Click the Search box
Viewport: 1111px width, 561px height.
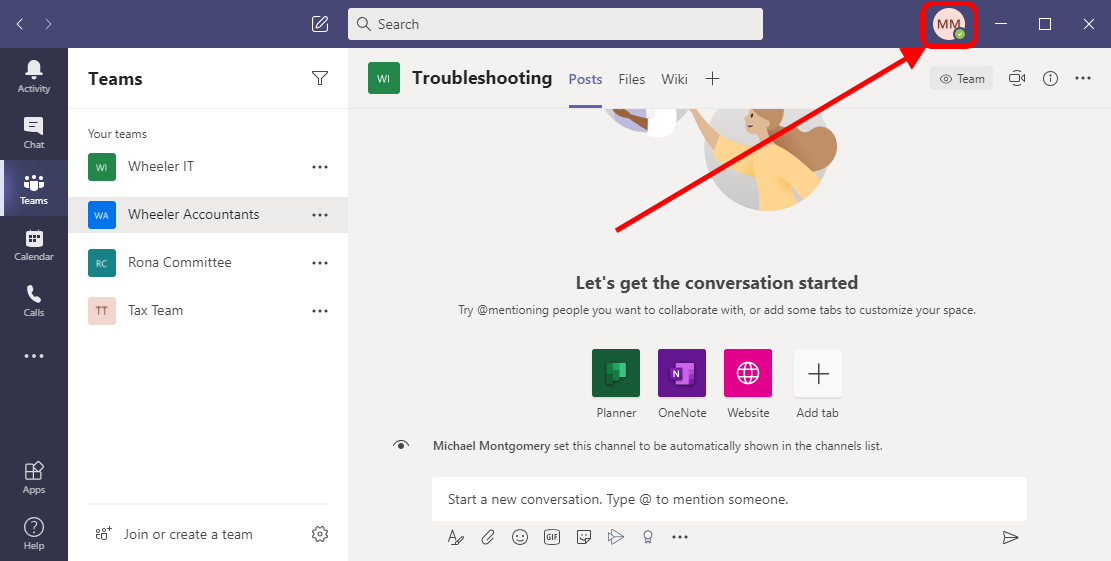pos(555,24)
